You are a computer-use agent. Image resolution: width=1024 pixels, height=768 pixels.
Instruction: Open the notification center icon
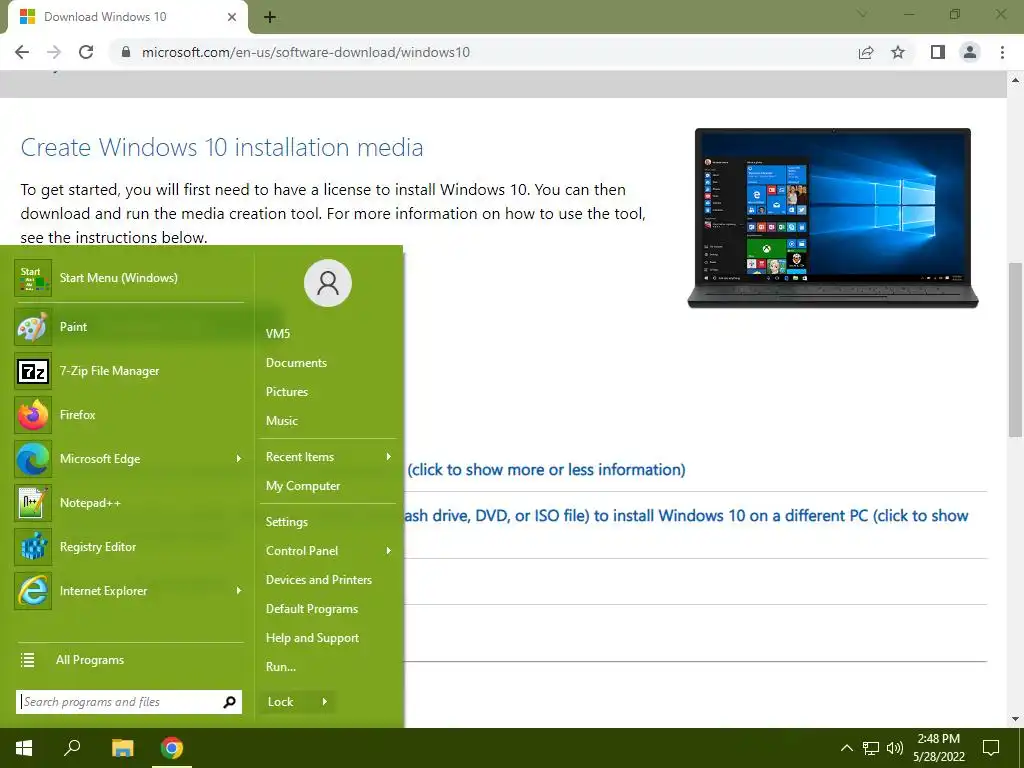pos(991,748)
